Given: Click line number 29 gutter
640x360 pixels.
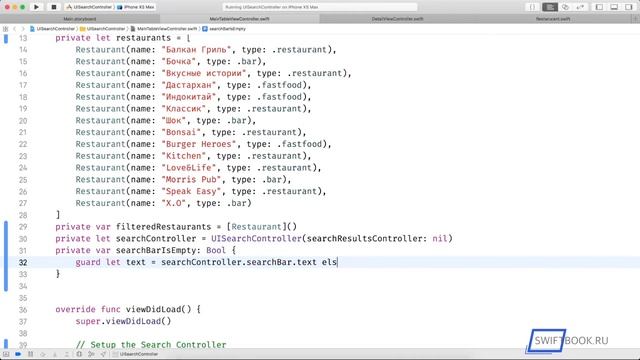Looking at the screenshot, I should tap(23, 227).
